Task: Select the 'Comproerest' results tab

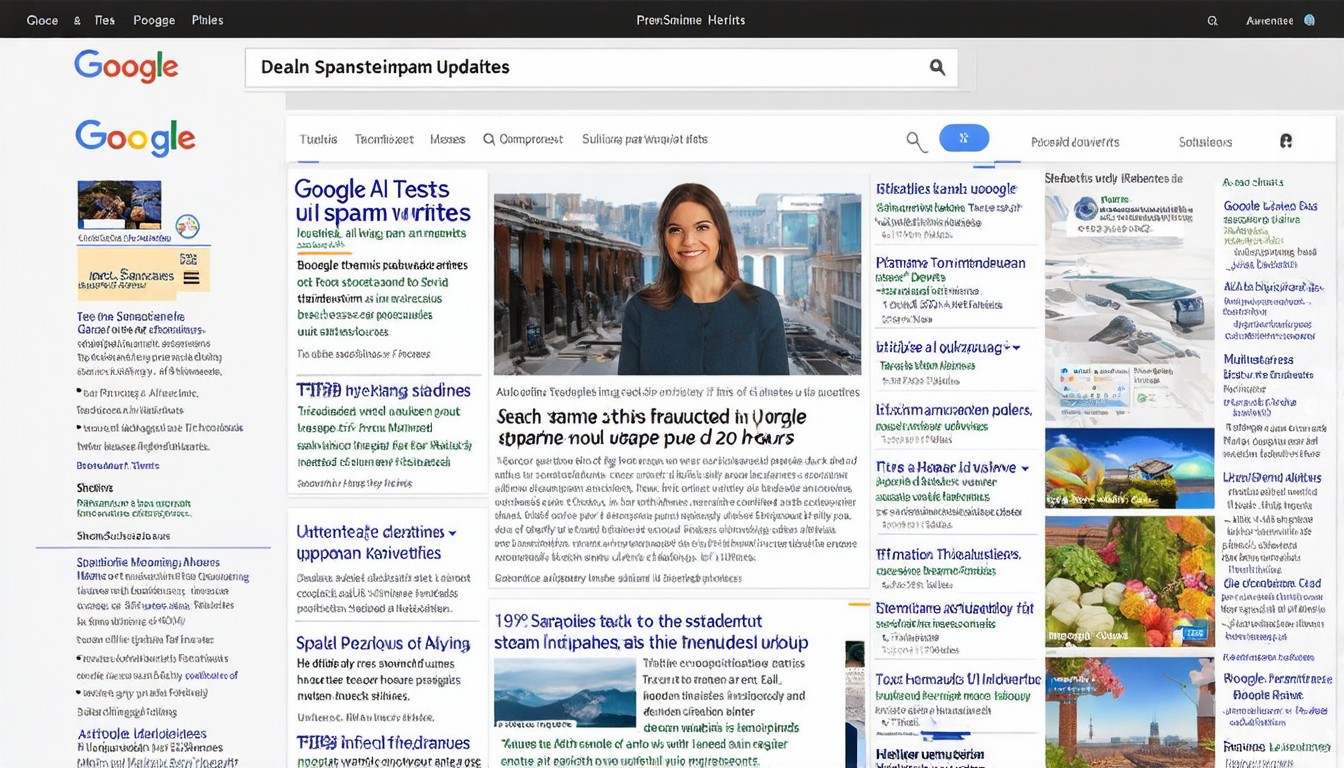Action: pos(531,139)
